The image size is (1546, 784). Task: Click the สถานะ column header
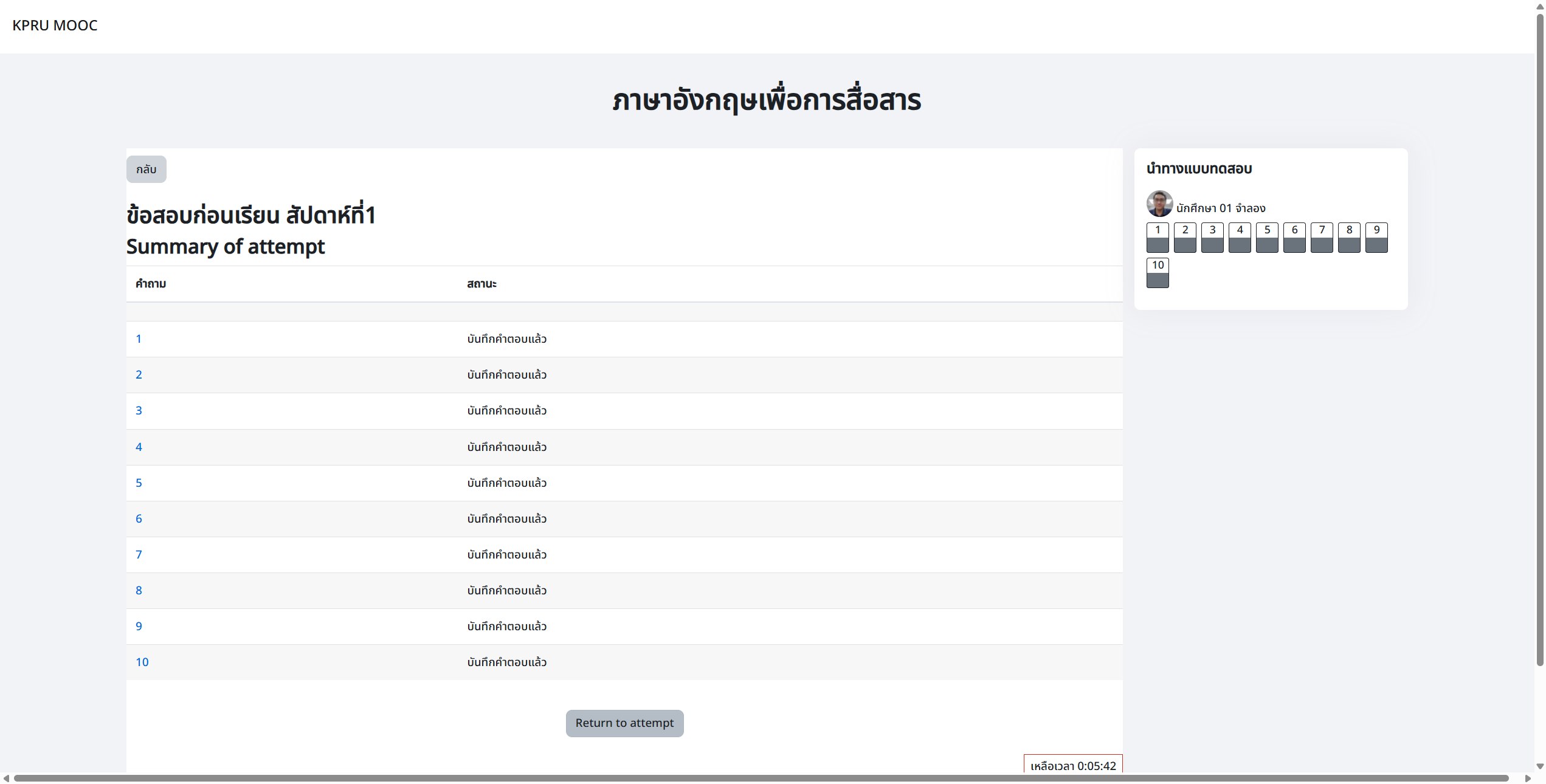481,284
